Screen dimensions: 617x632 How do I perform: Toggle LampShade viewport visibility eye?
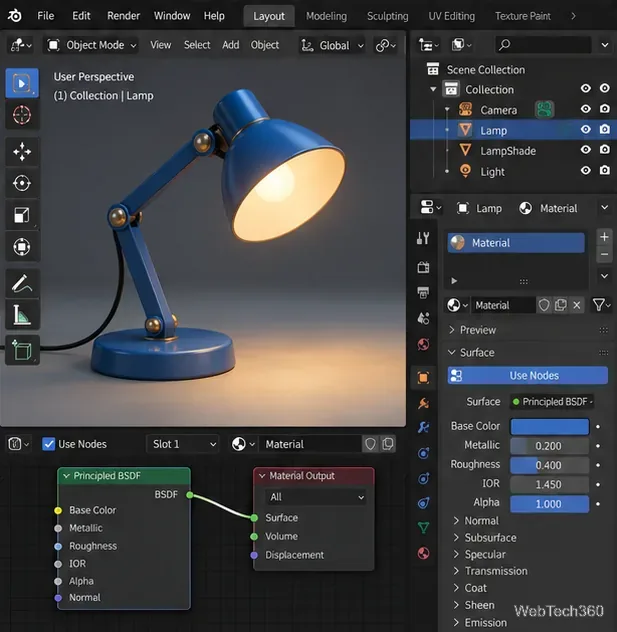(x=586, y=150)
